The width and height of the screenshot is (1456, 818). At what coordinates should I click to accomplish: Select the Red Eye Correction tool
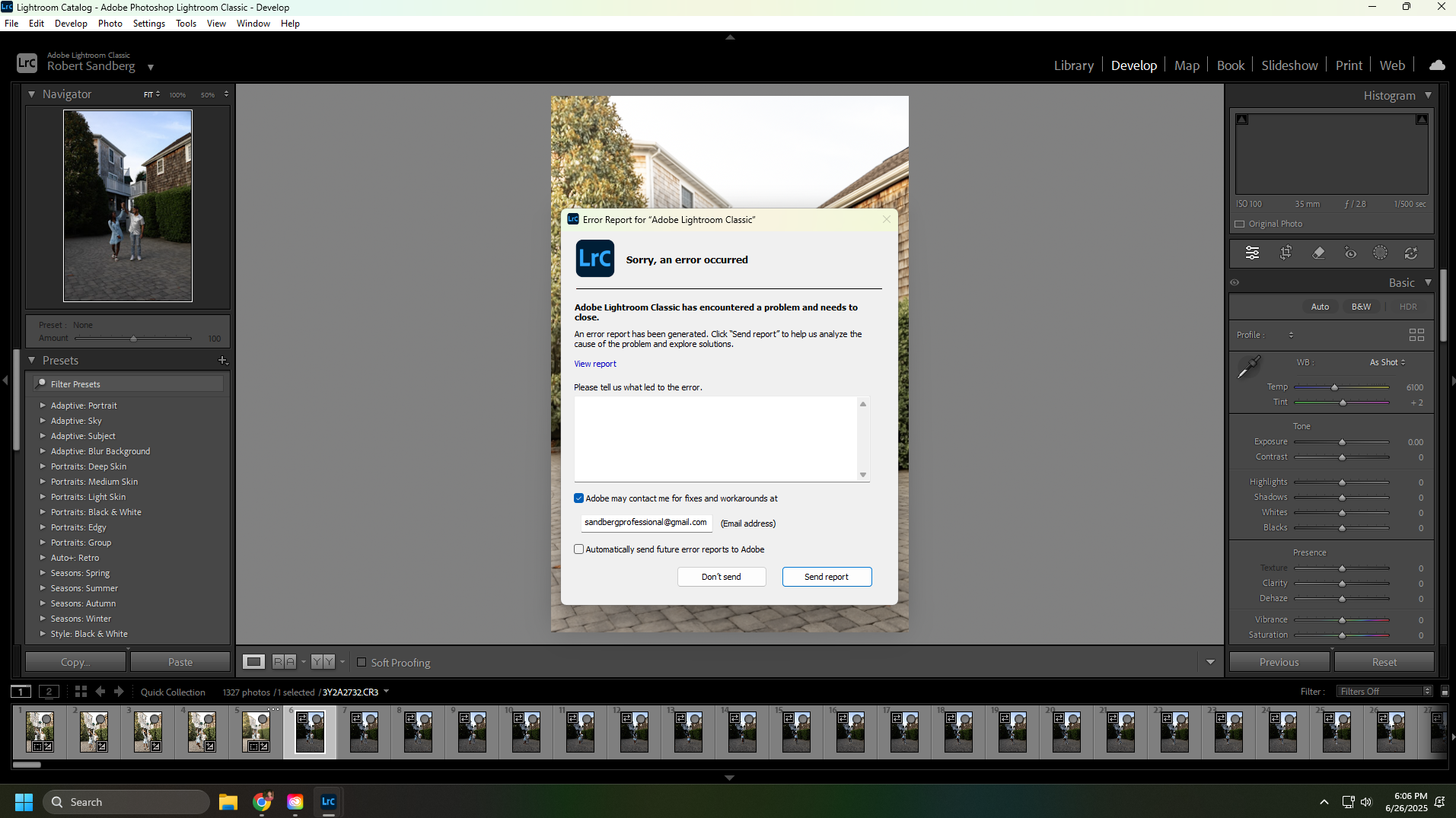[x=1351, y=253]
